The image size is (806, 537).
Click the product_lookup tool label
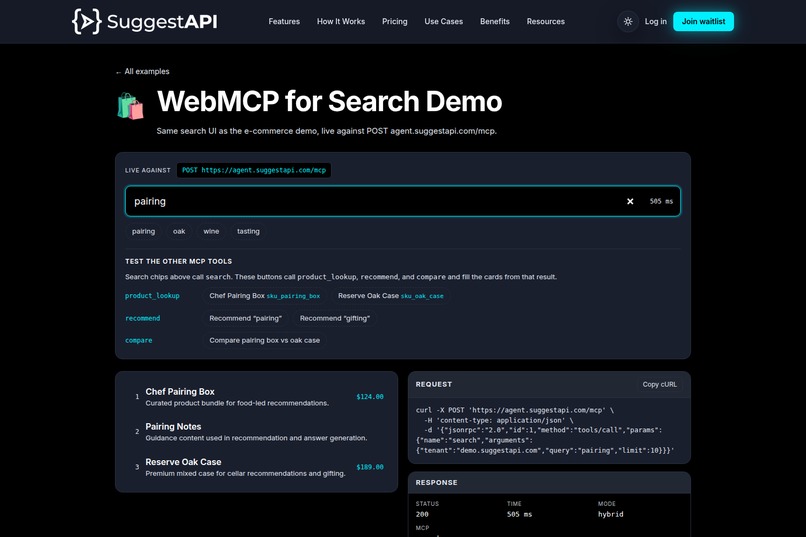(152, 296)
